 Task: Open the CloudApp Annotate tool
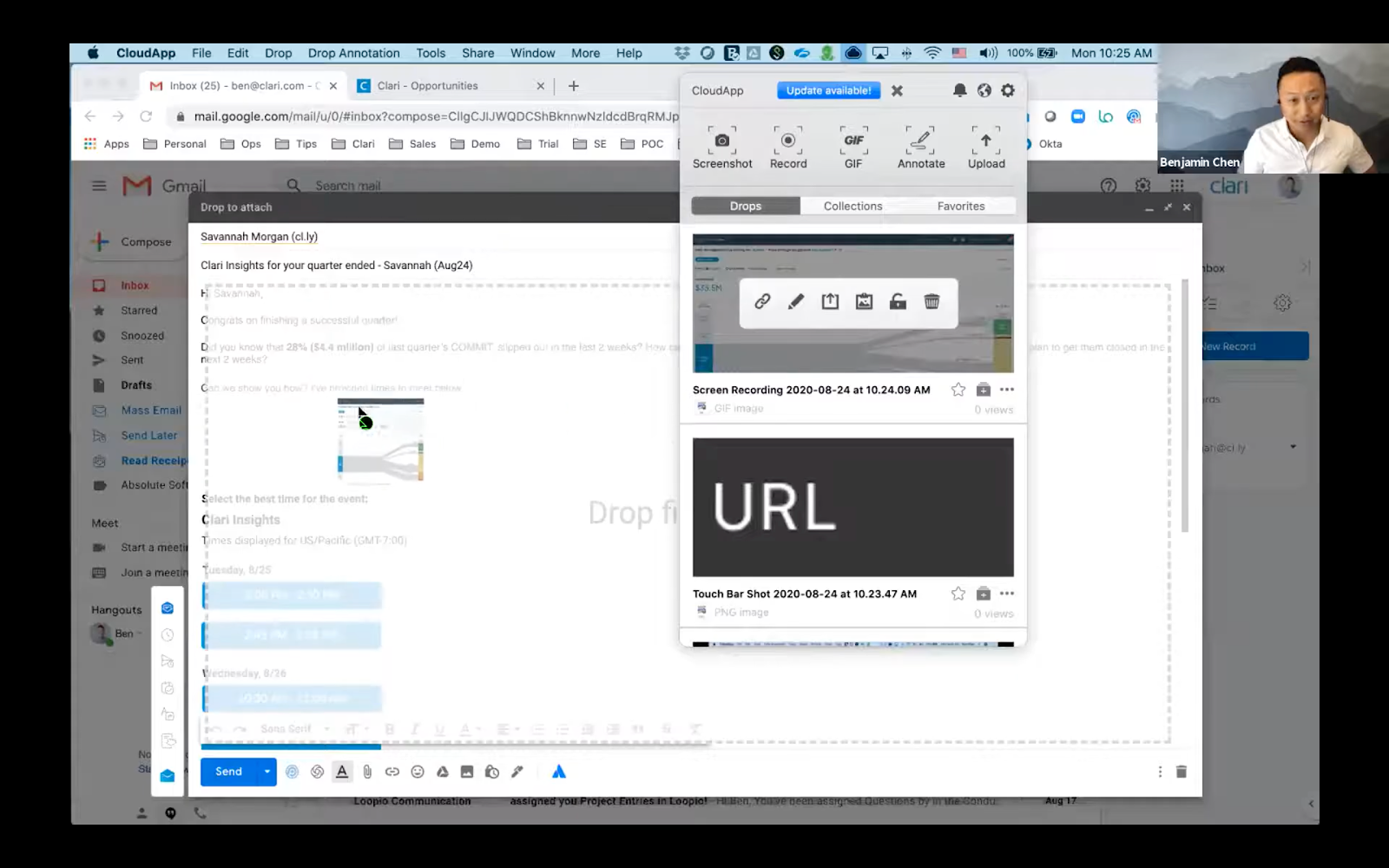pyautogui.click(x=921, y=148)
